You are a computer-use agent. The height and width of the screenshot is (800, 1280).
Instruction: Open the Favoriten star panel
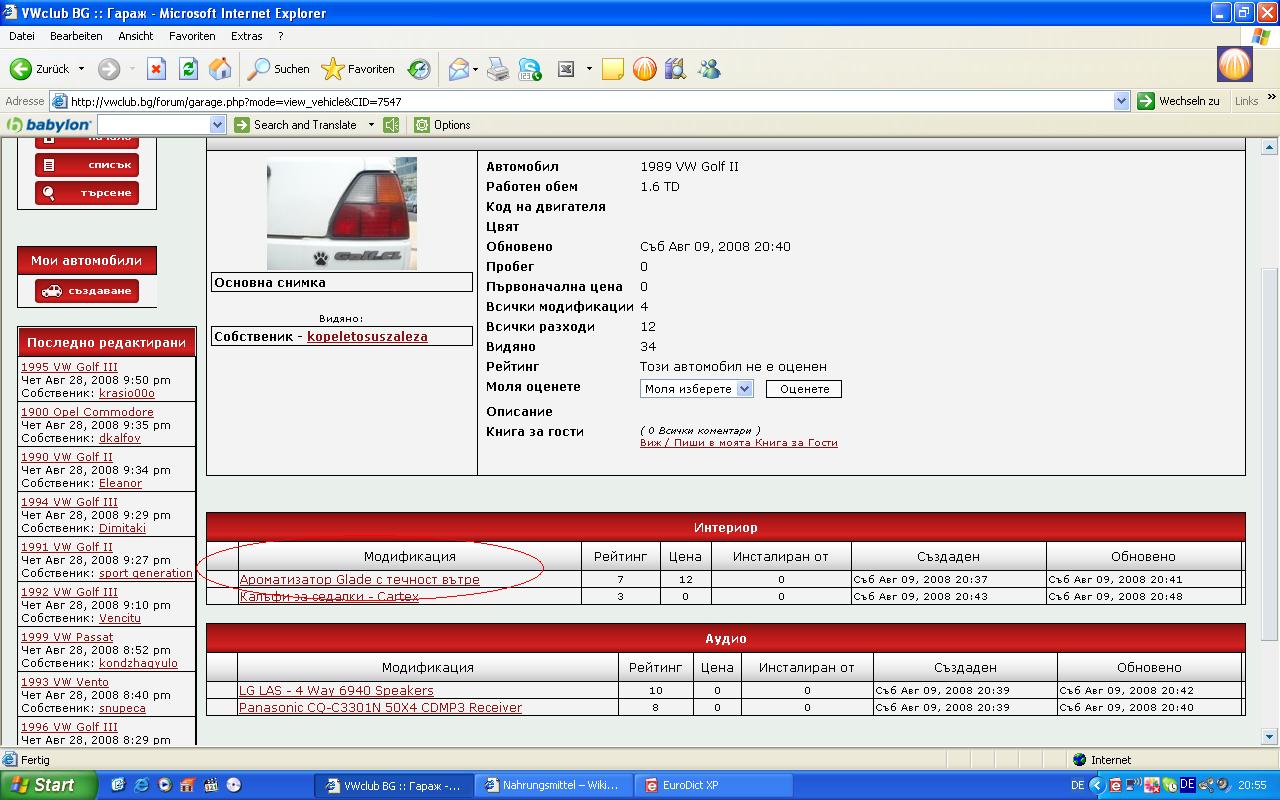tap(358, 69)
